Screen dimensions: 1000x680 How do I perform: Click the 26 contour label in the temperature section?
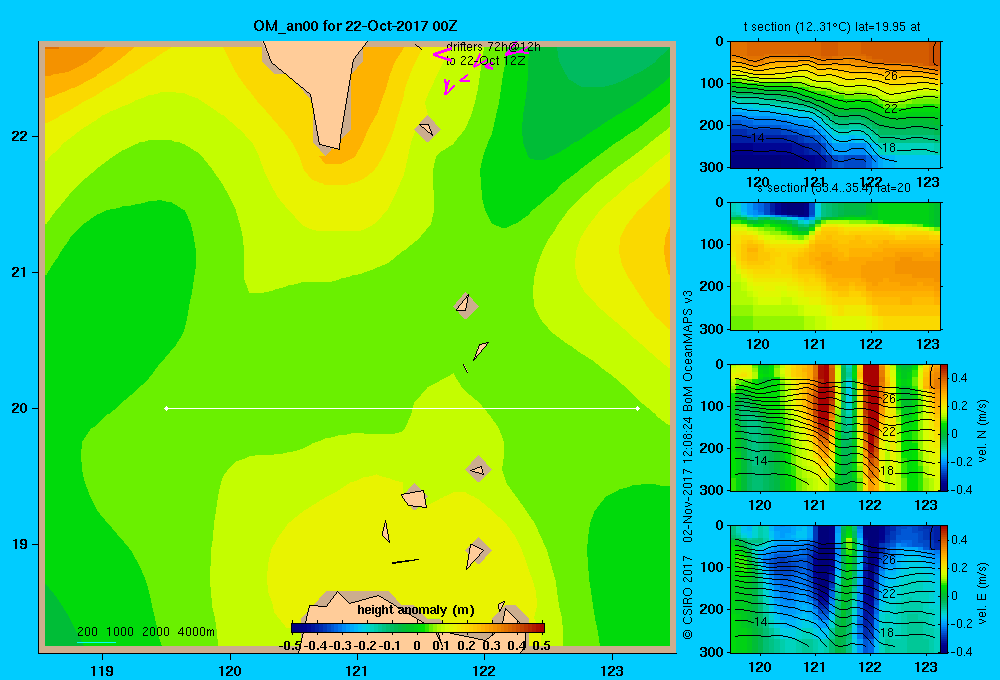pos(890,76)
